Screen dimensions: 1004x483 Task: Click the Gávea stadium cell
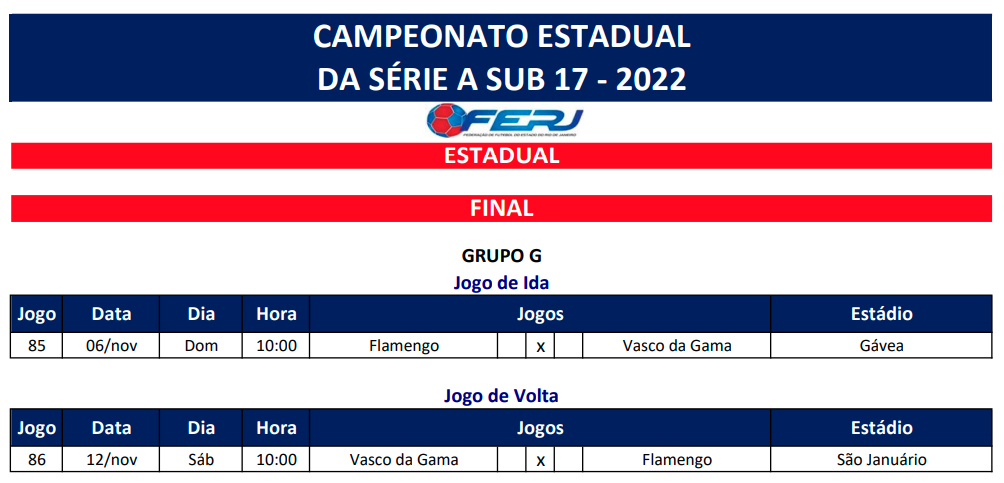881,346
